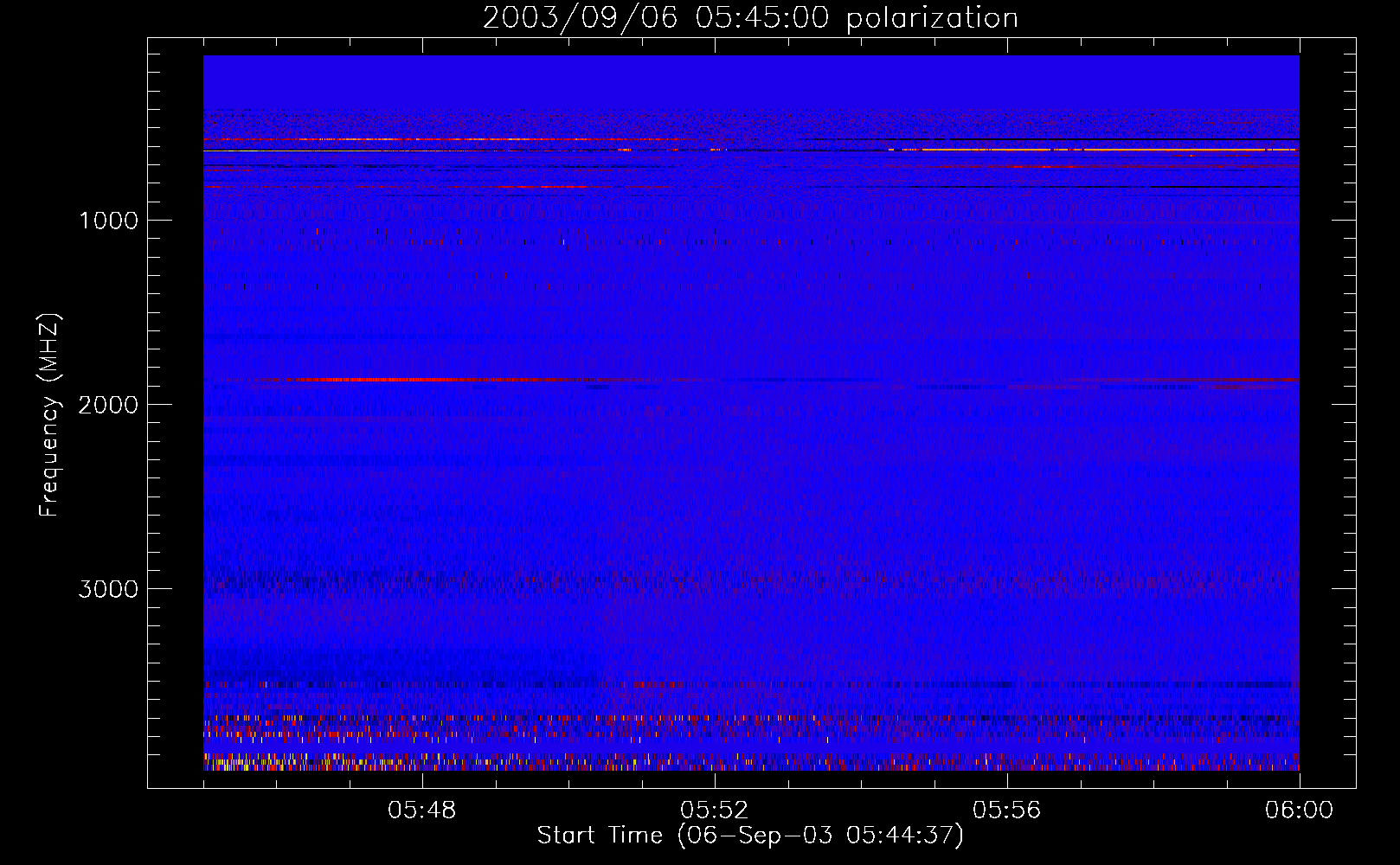Select the 3000 frequency tick label
This screenshot has height=865, width=1400.
point(108,589)
